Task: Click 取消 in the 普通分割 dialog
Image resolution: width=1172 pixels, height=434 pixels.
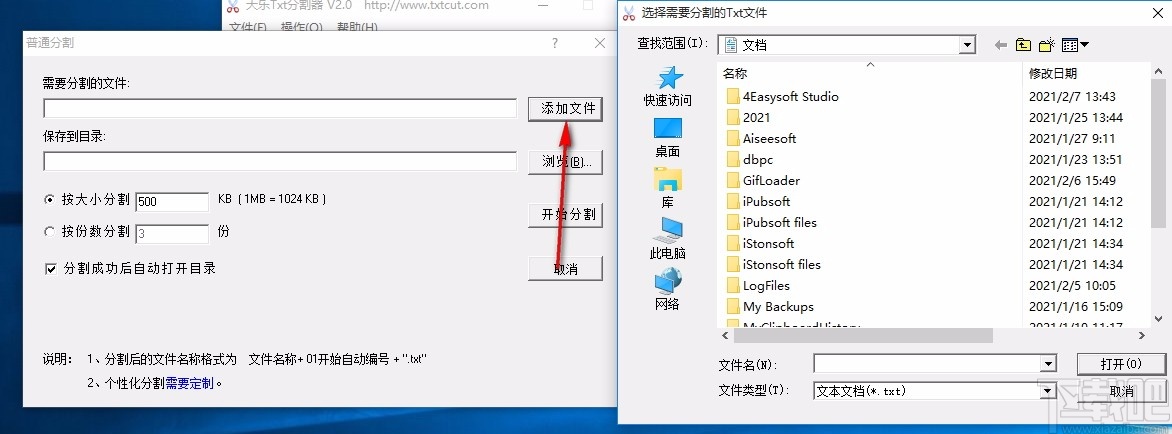Action: [566, 269]
